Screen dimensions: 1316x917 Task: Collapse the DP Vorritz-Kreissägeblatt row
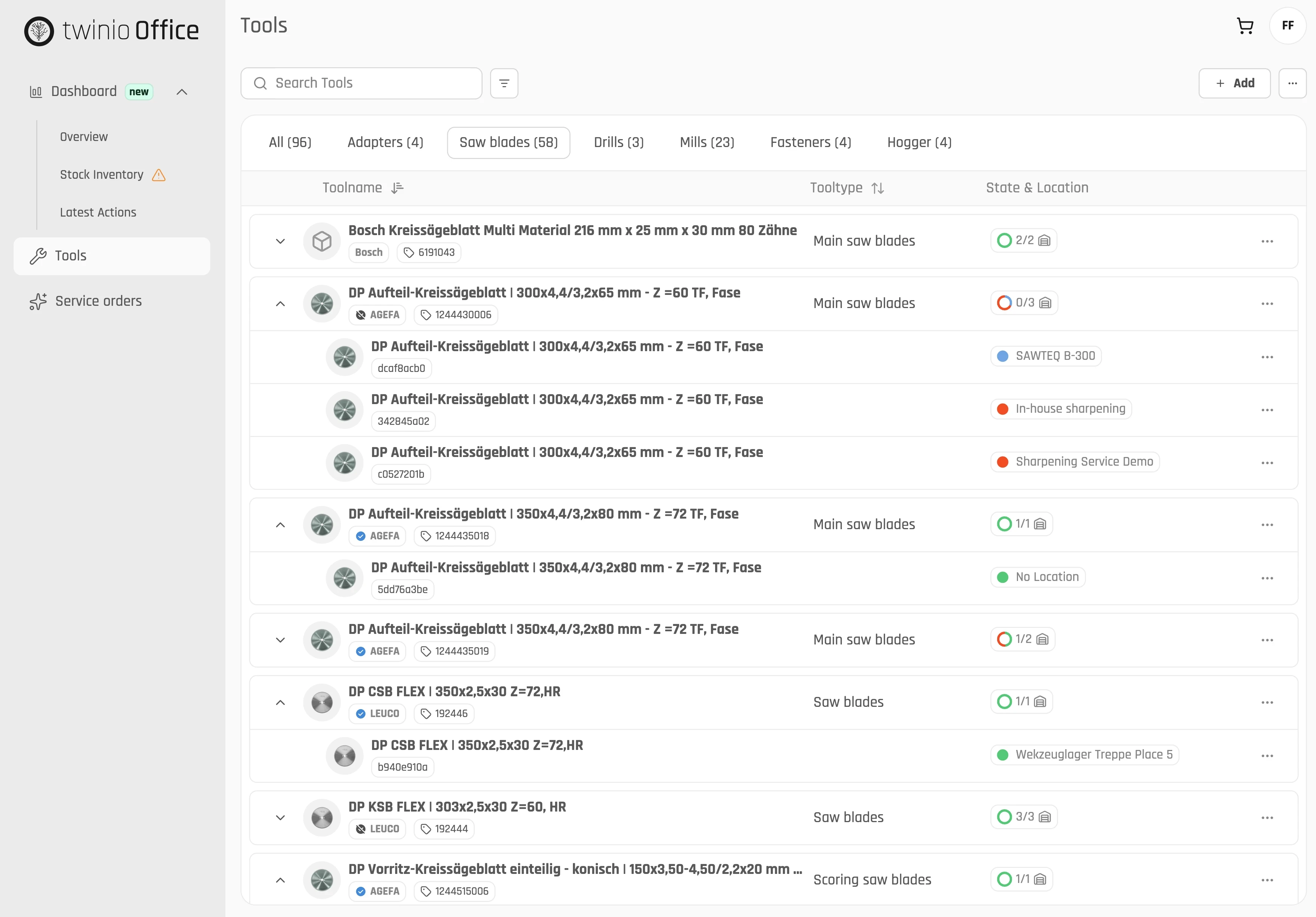280,880
